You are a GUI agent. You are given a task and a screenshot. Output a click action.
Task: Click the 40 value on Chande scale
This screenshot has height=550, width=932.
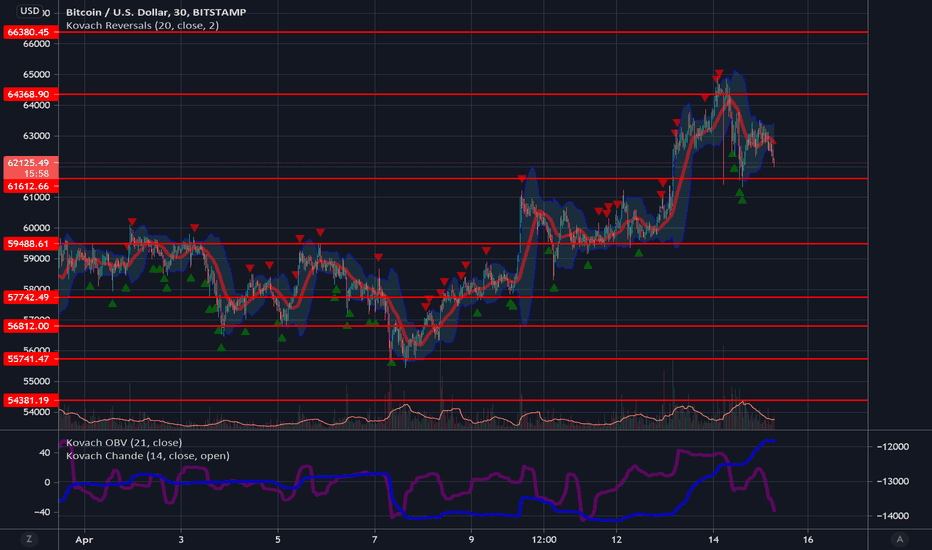(45, 452)
